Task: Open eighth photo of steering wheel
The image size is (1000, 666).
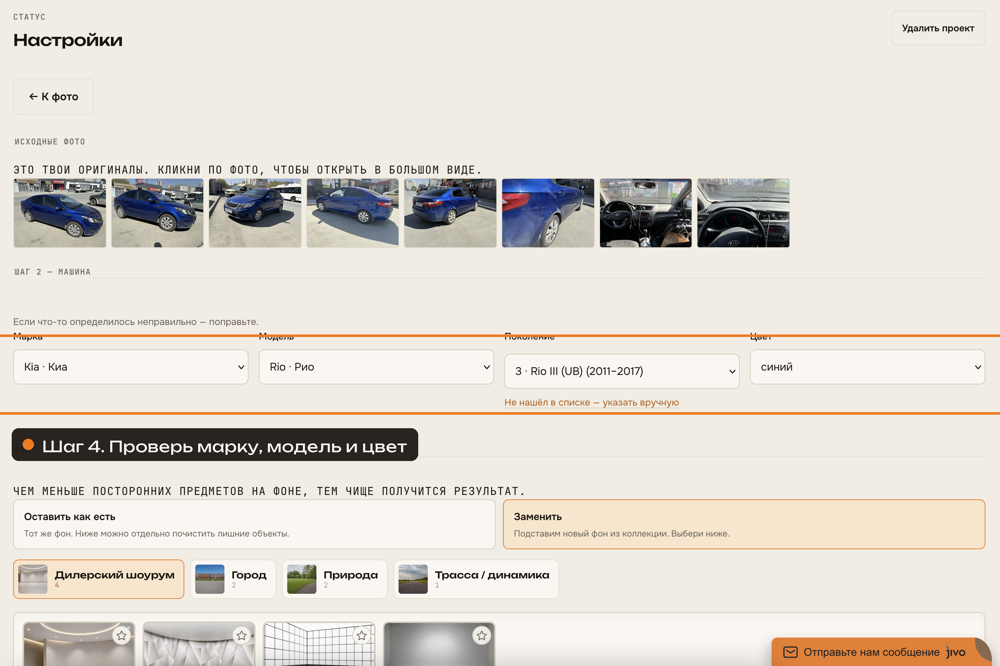Action: point(744,213)
